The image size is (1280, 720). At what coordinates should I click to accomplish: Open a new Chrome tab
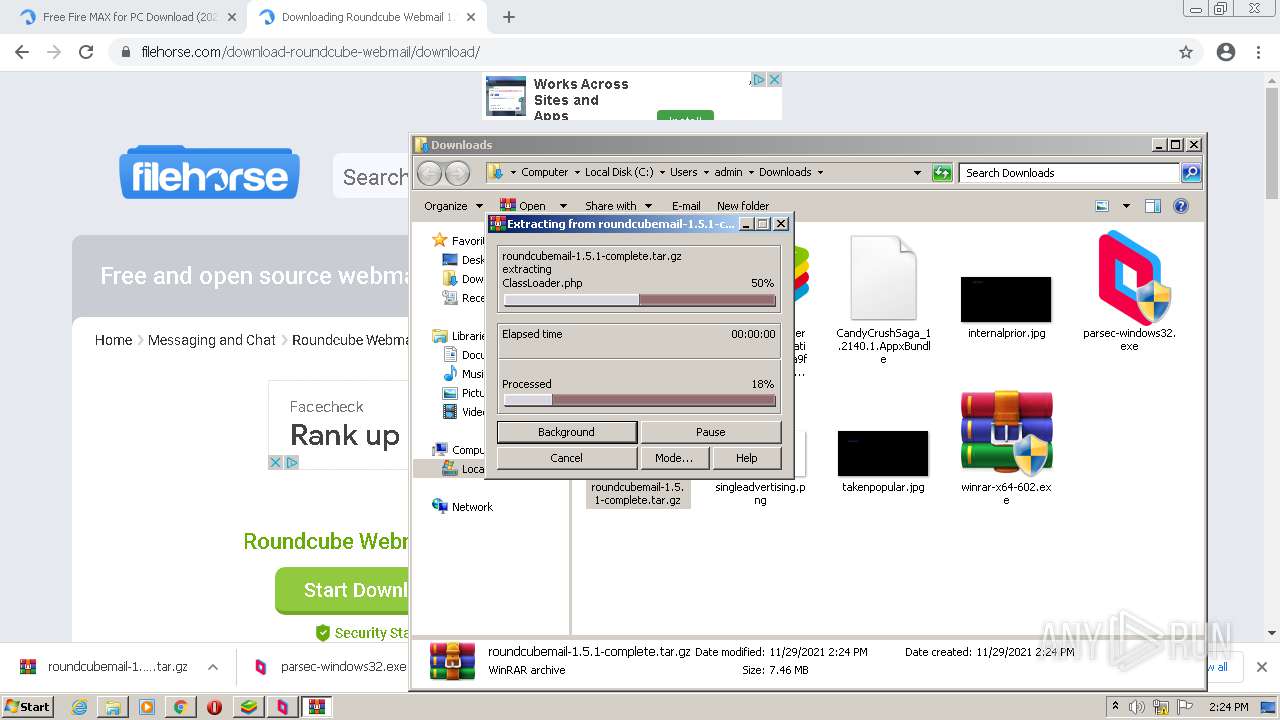point(509,17)
